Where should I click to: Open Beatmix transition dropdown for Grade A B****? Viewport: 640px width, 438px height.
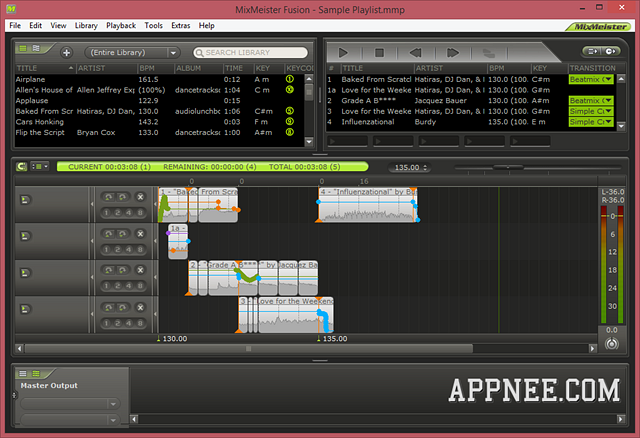click(x=591, y=100)
